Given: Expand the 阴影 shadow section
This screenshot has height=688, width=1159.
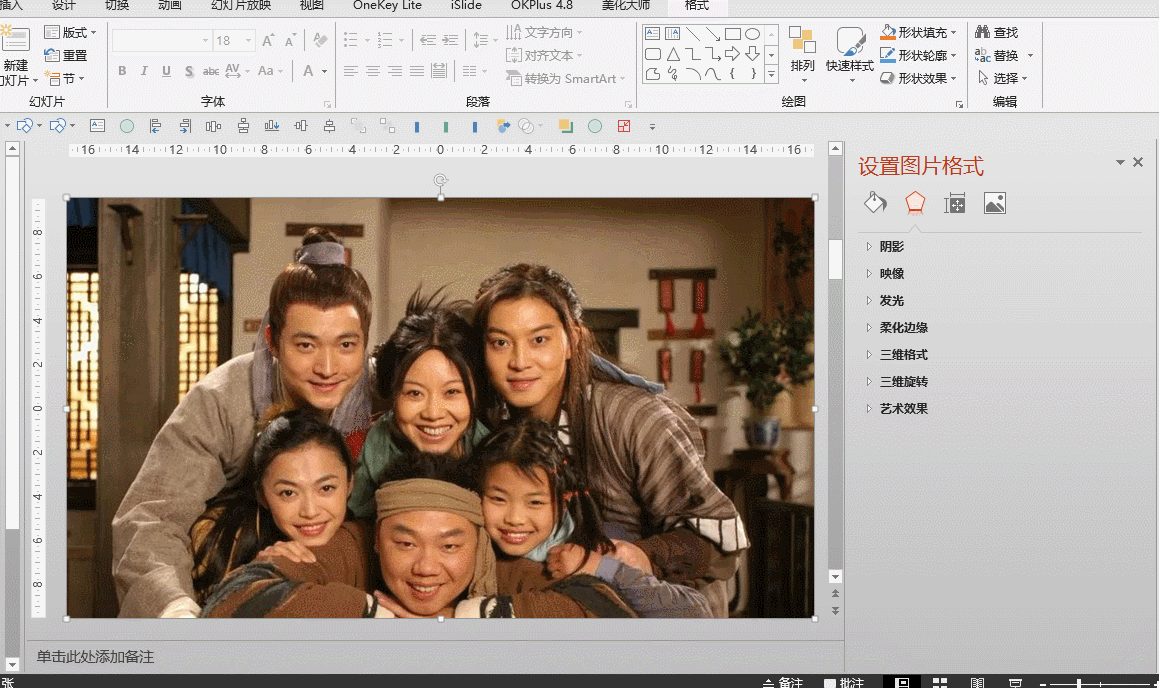Looking at the screenshot, I should (x=891, y=247).
